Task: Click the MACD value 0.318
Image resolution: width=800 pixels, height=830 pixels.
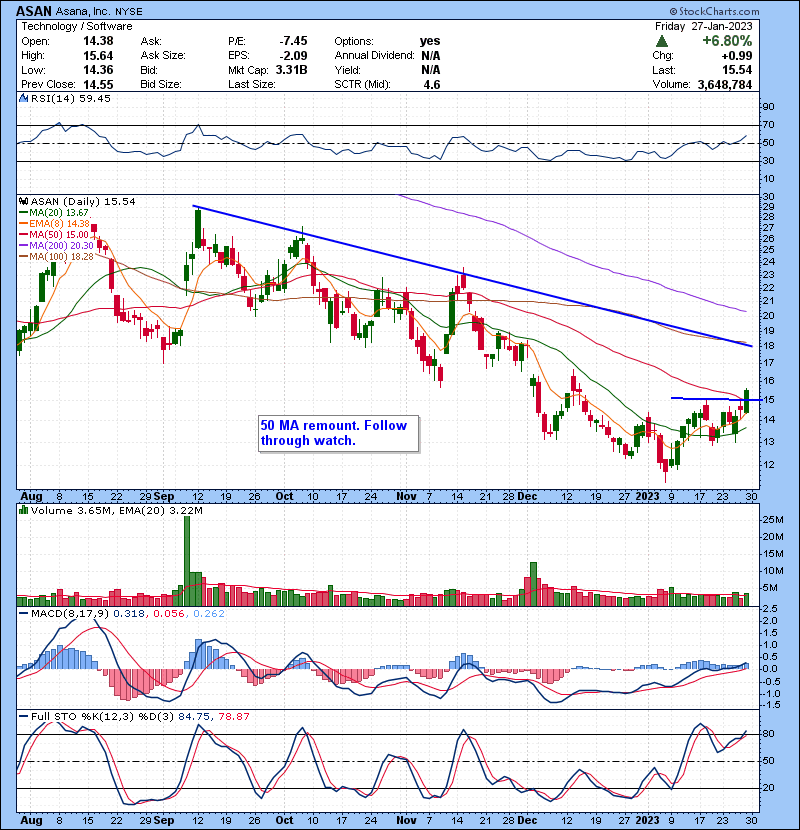Action: 129,613
